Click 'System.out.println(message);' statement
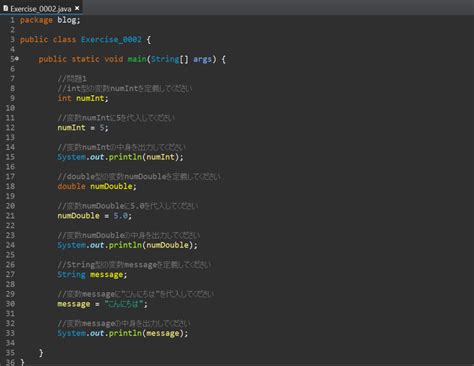 (x=123, y=333)
